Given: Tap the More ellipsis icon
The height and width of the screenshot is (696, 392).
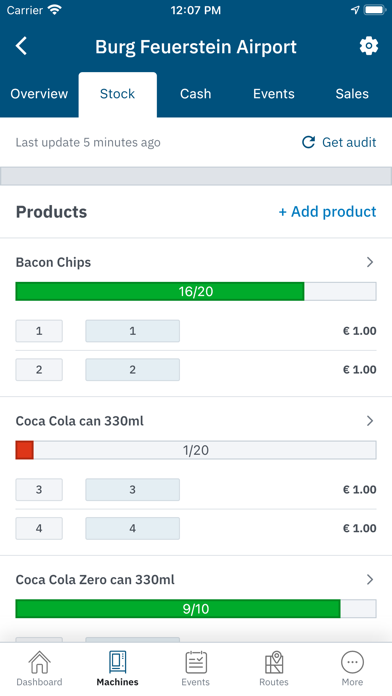Looking at the screenshot, I should 352,663.
